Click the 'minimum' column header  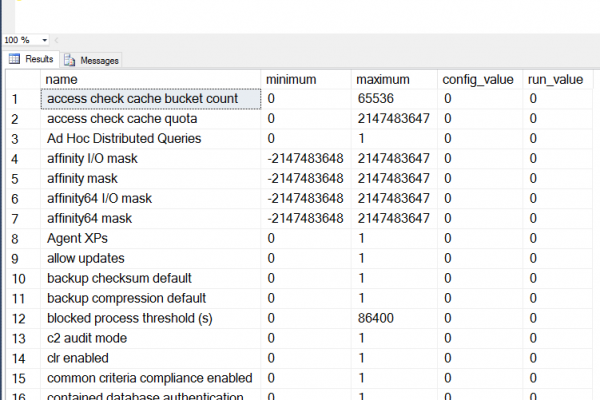(x=306, y=80)
